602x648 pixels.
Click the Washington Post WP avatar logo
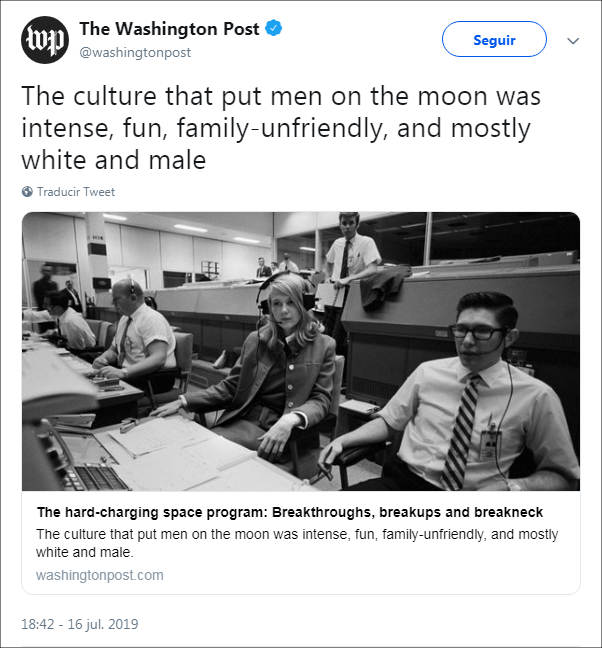[45, 40]
